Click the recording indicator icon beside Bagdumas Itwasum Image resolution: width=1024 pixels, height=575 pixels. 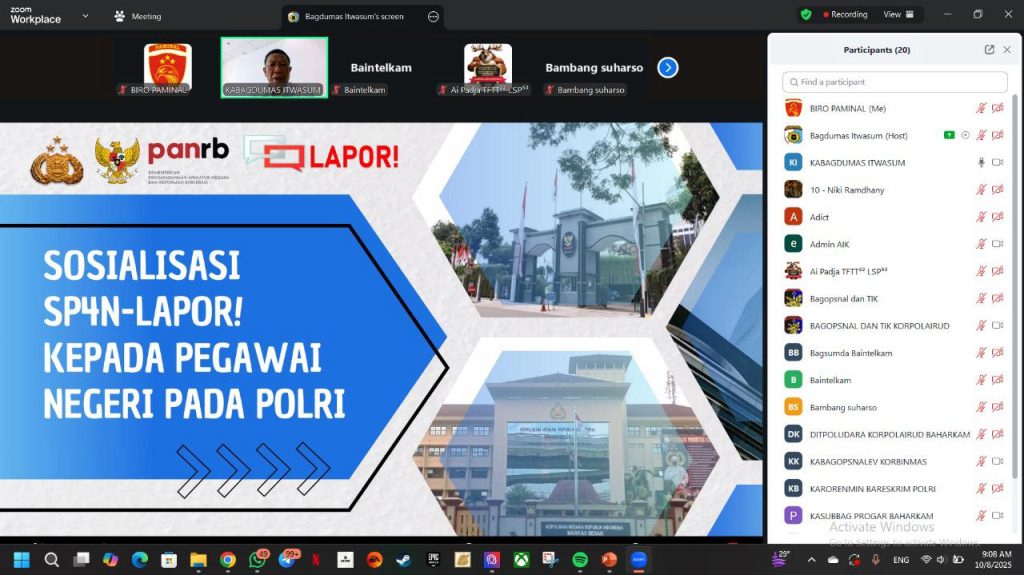[x=965, y=136]
